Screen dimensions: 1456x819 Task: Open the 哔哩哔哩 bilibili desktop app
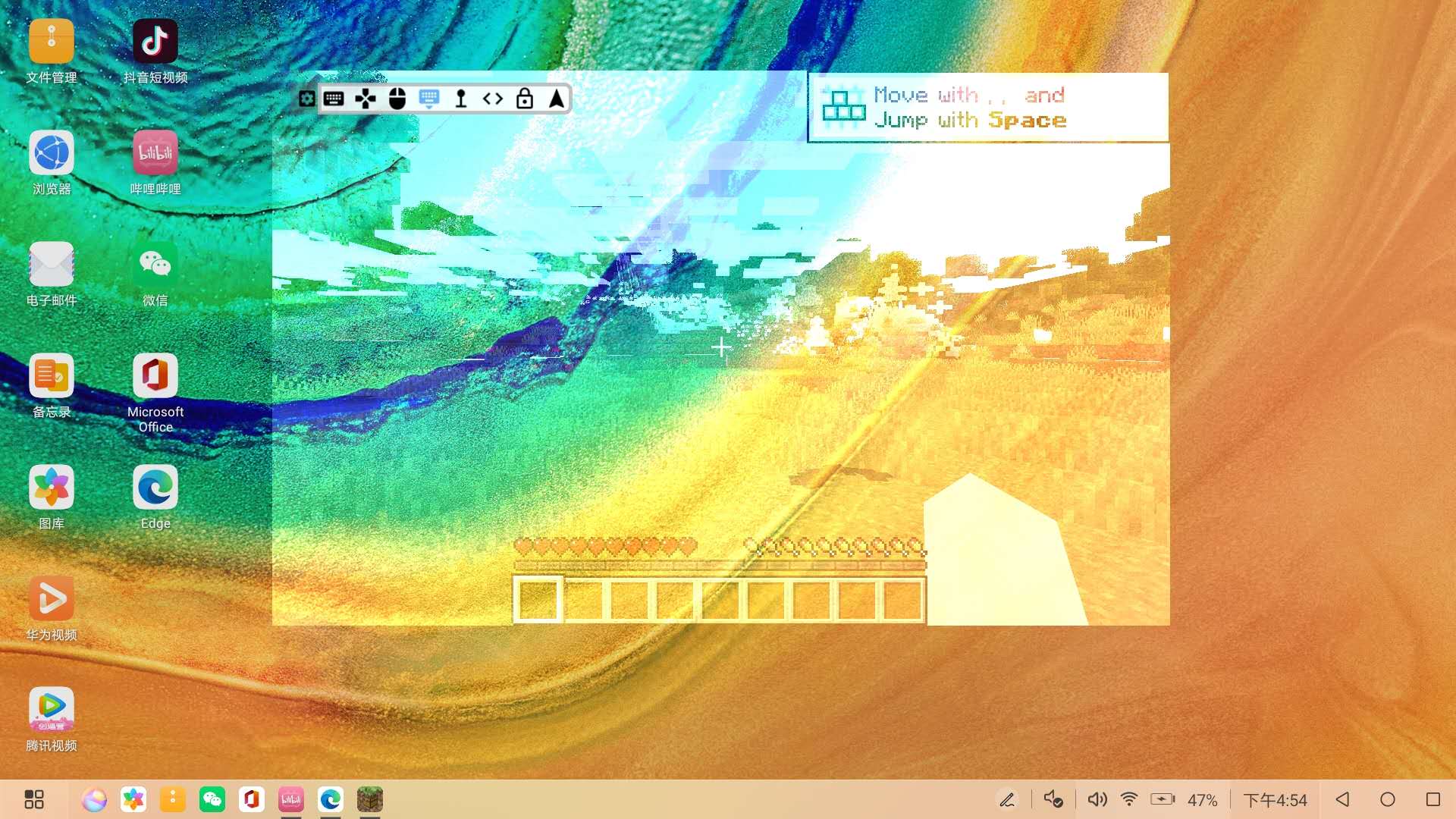[155, 153]
